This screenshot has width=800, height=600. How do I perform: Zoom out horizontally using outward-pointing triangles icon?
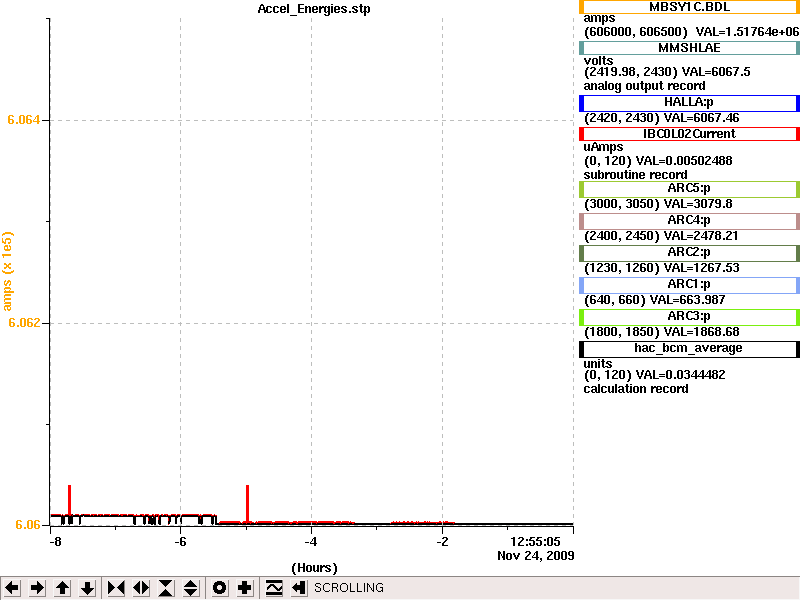[141, 588]
